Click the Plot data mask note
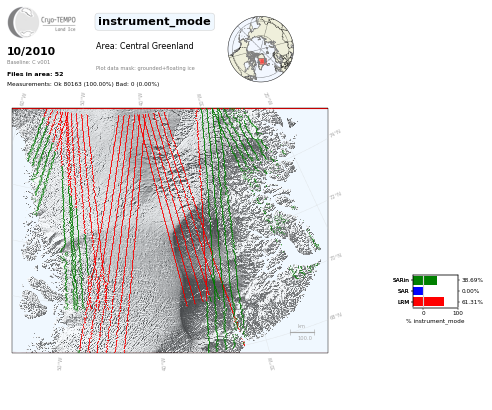This screenshot has height=410, width=492. 145,68
